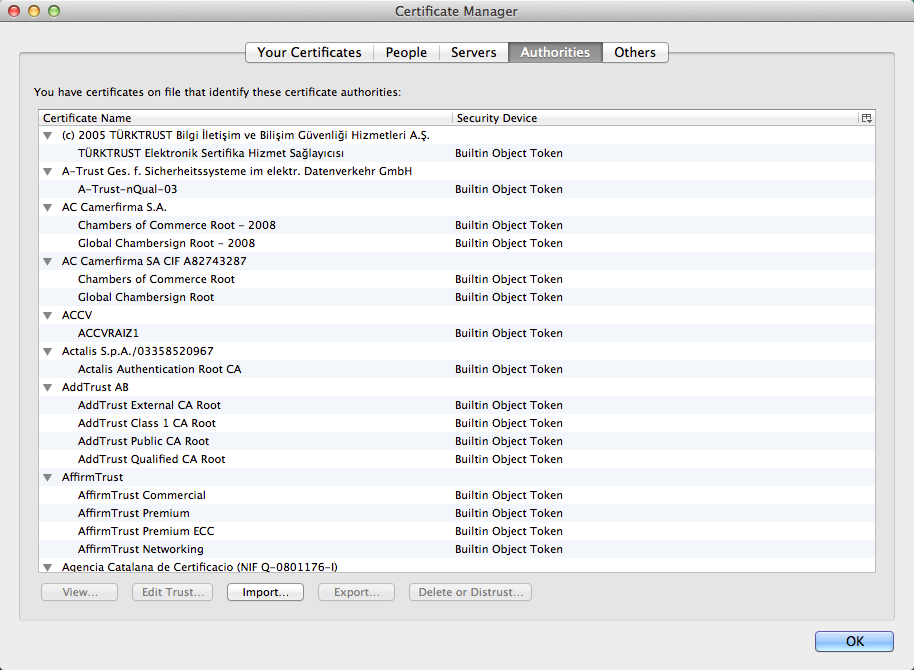Screen dimensions: 914x670
Task: Collapse the AC Camerfirma S.A. group
Action: (x=47, y=207)
